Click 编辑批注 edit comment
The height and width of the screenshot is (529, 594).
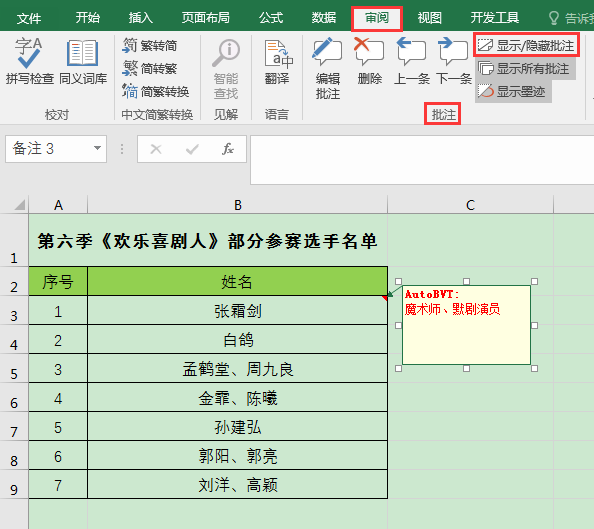pyautogui.click(x=328, y=68)
